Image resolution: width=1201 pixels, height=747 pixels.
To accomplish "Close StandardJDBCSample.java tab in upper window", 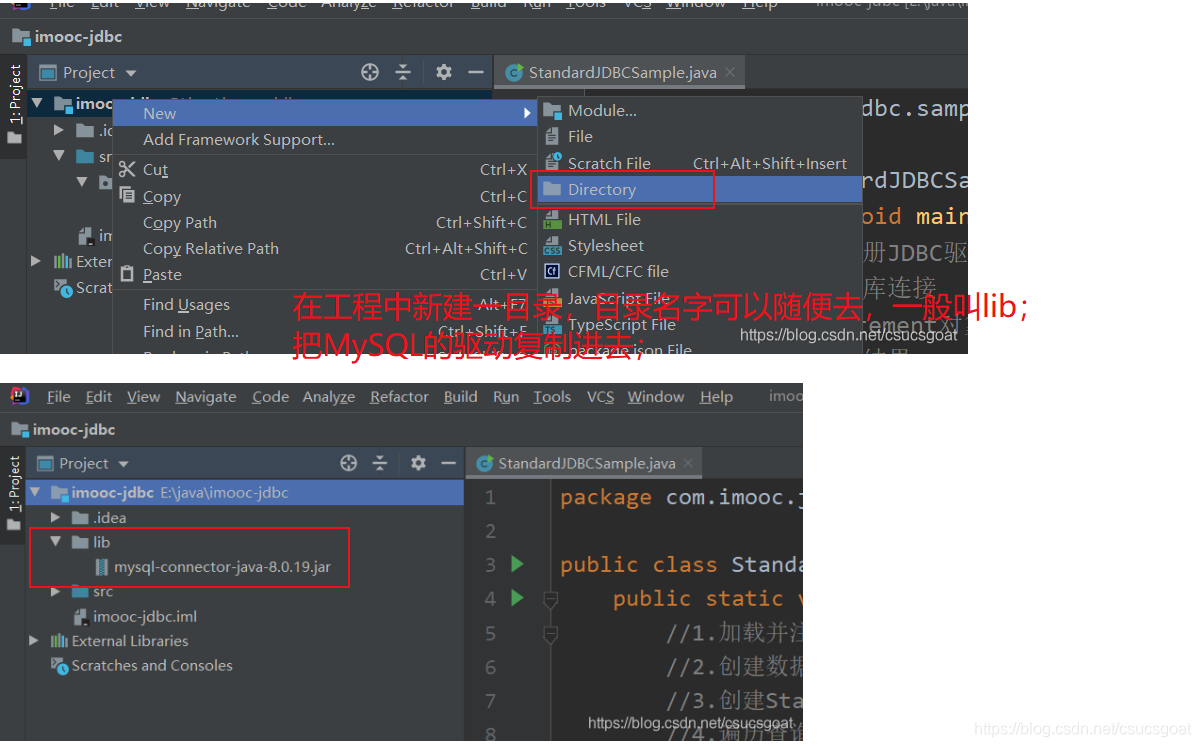I will point(730,72).
